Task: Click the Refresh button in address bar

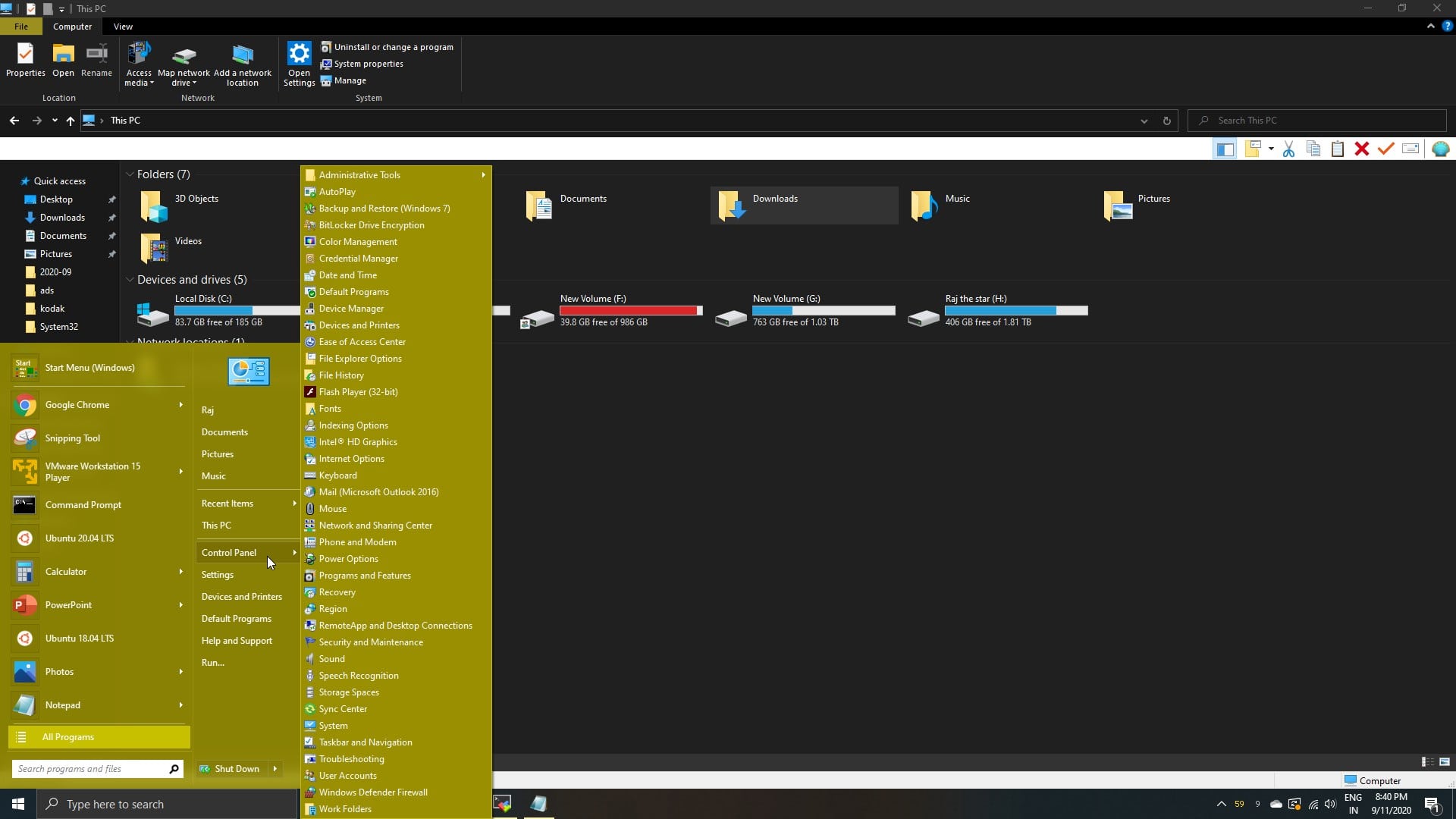Action: (x=1166, y=121)
